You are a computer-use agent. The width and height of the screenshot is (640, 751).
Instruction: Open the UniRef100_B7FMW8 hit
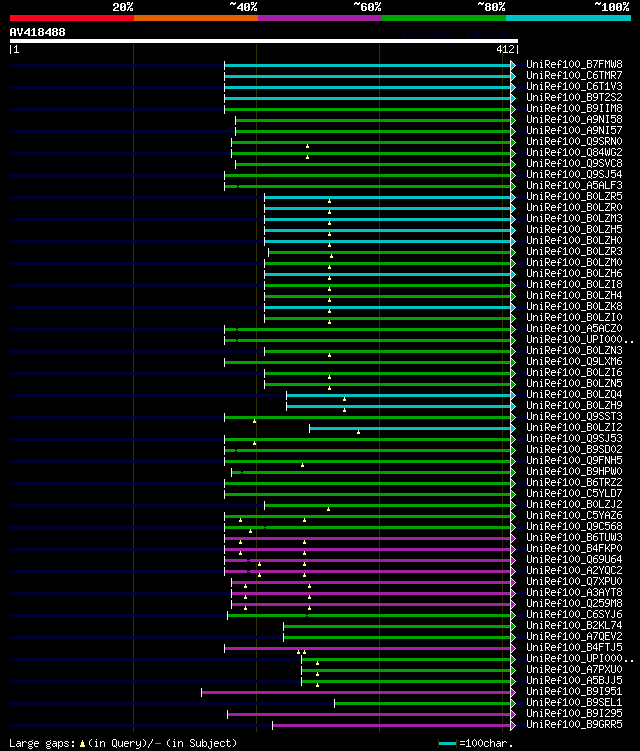coord(574,64)
